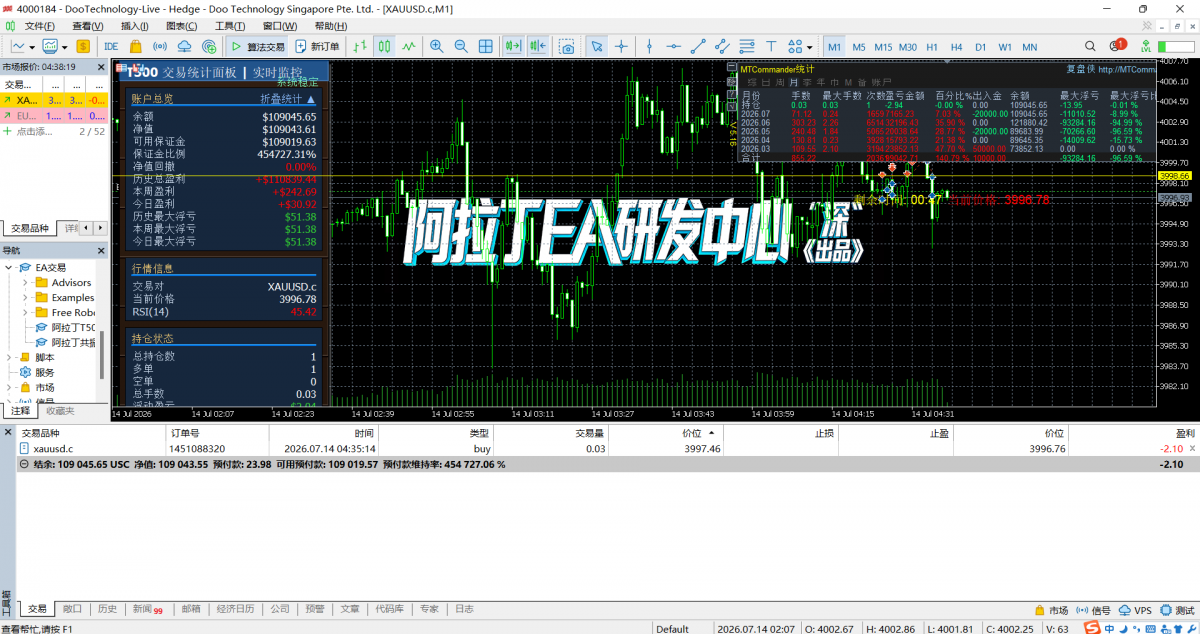This screenshot has width=1200, height=634.
Task: Open the 图表(C) menu
Action: point(182,26)
